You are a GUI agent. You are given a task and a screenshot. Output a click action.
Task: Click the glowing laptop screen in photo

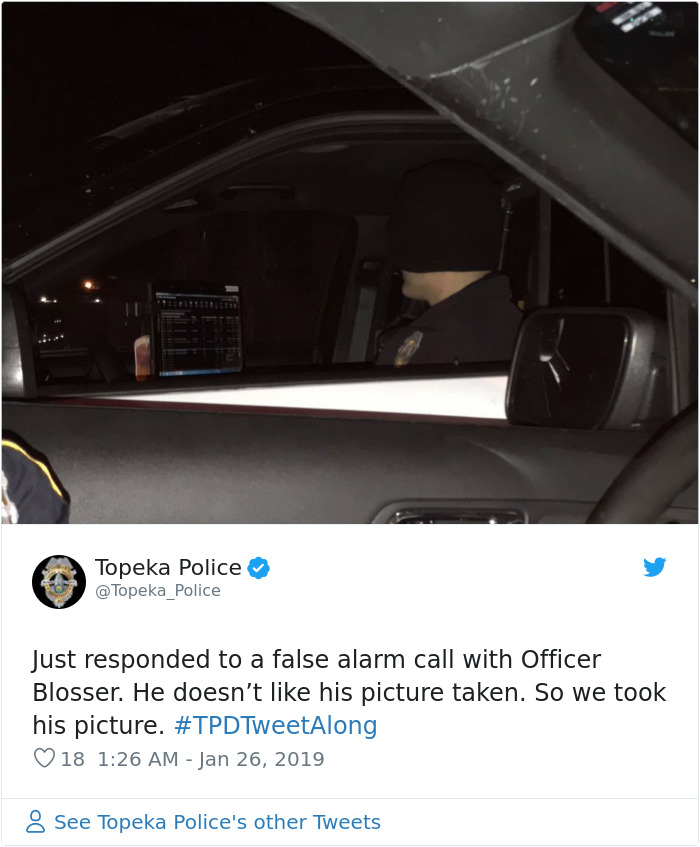coord(197,331)
